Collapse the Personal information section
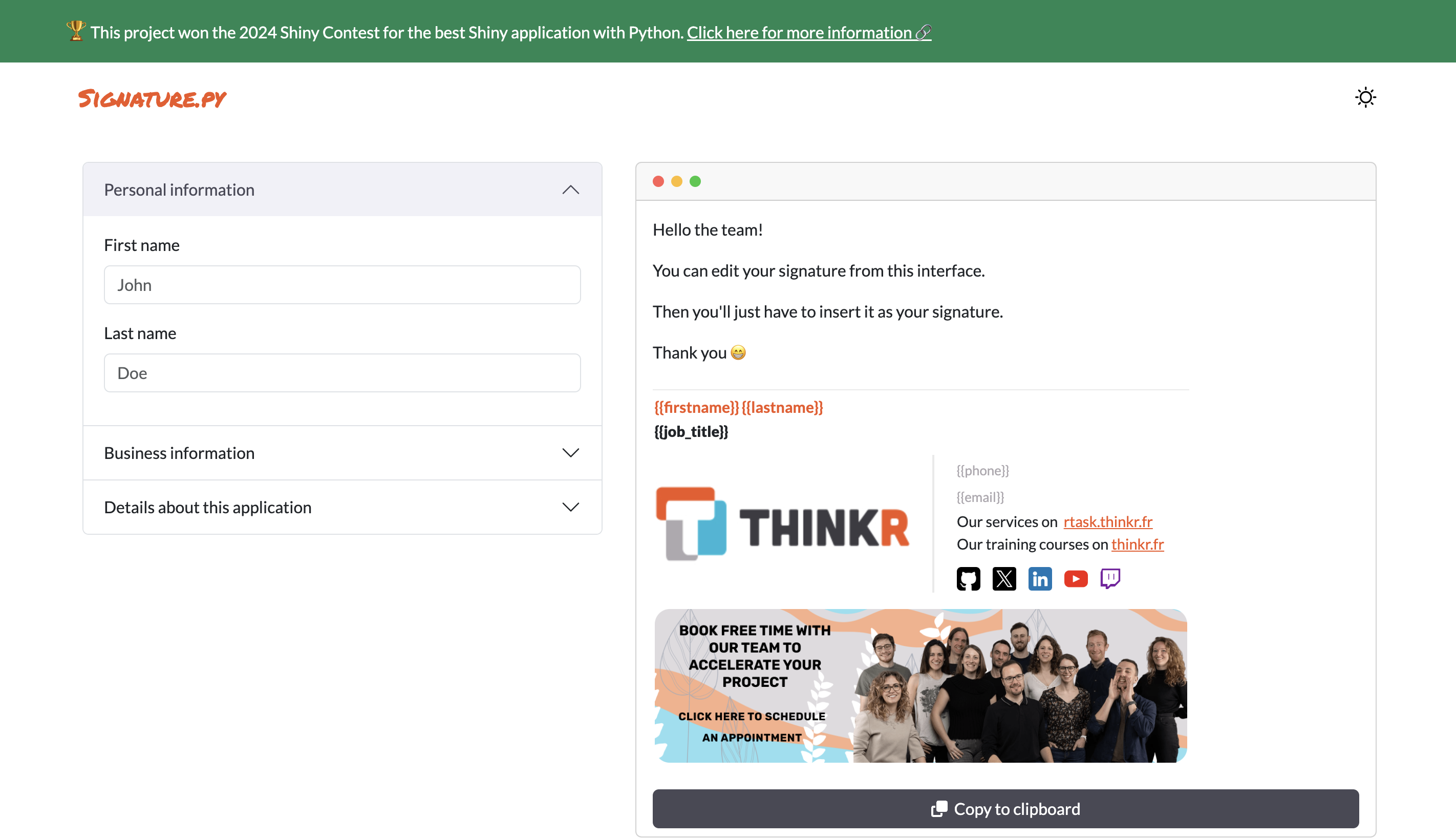This screenshot has height=838, width=1456. (342, 190)
